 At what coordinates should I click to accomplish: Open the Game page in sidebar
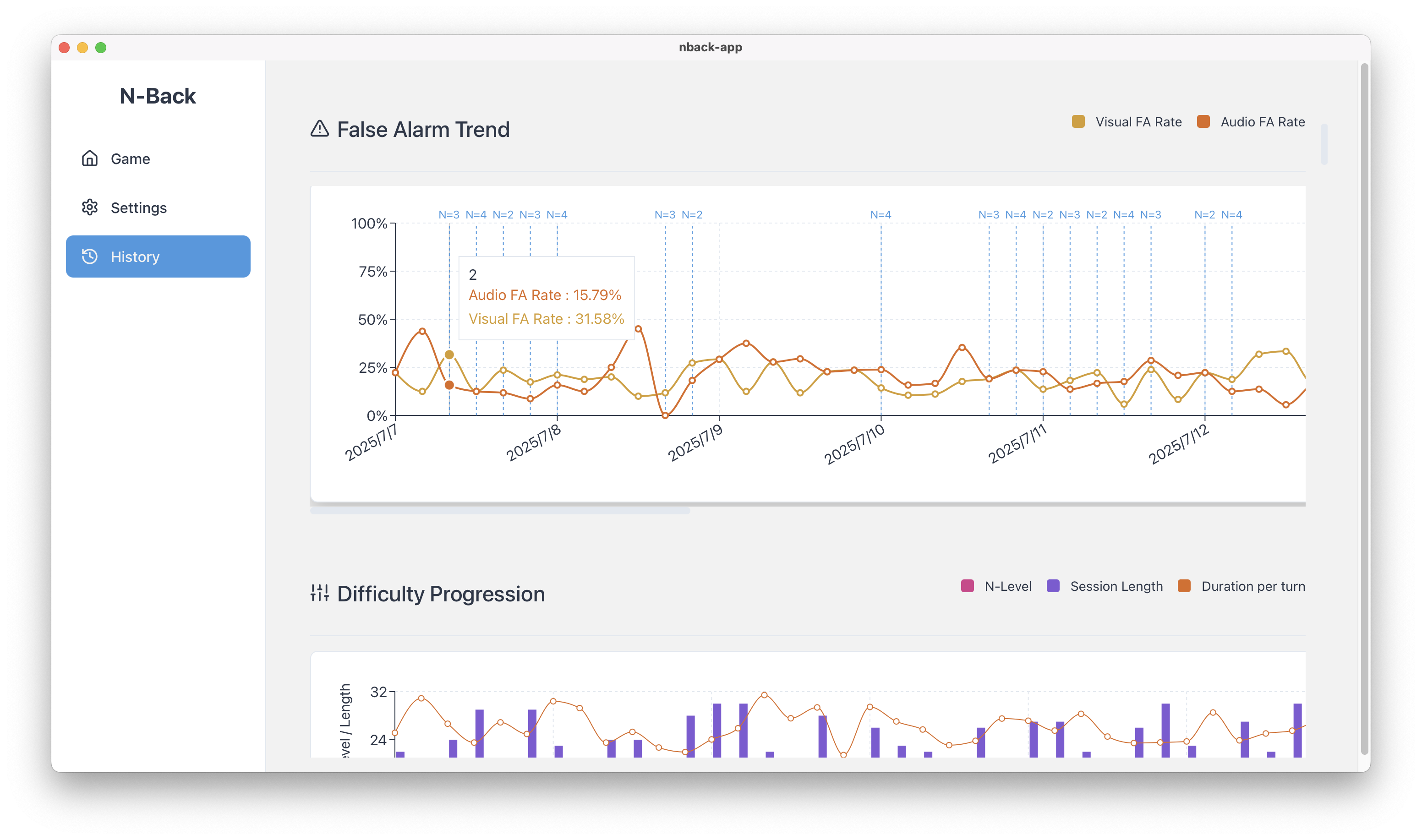coord(130,159)
